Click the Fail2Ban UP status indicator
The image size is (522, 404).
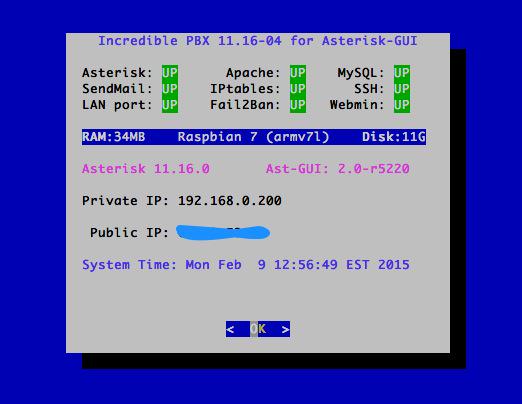click(298, 105)
